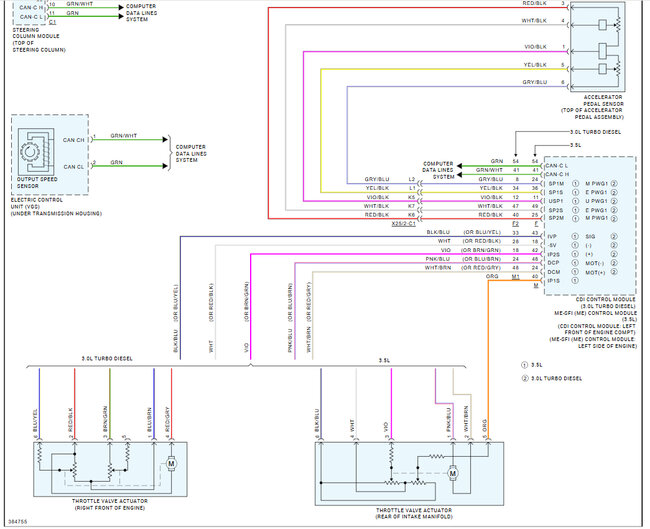This screenshot has width=650, height=529.
Task: Click the BRN/GRN label at left actuator pin 3
Action: [105, 417]
